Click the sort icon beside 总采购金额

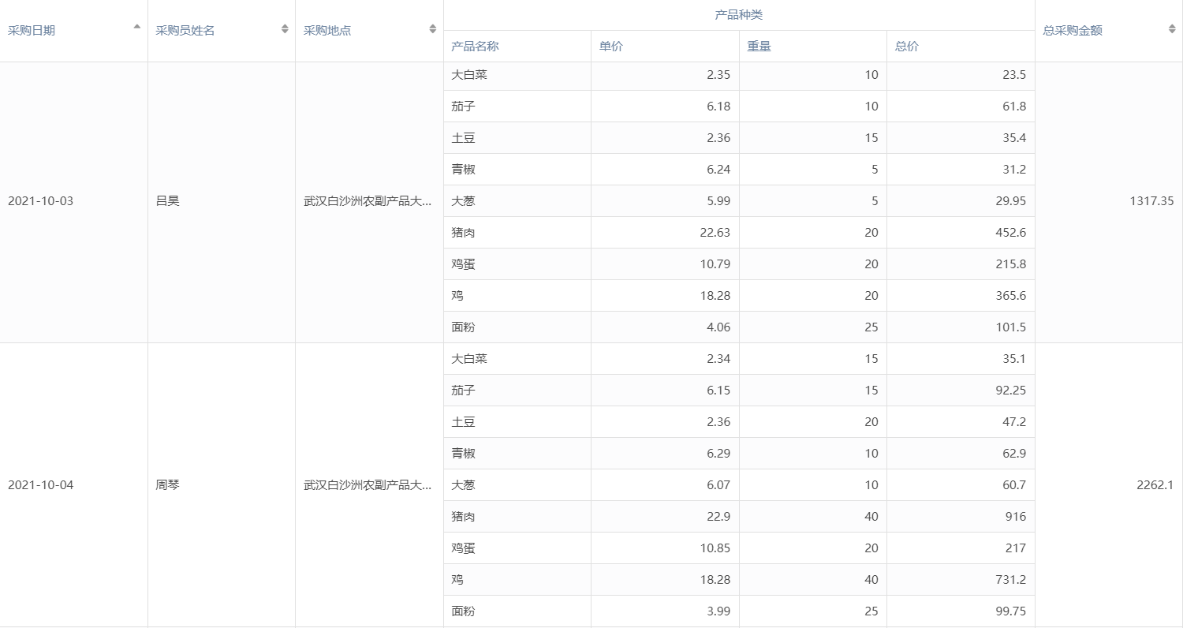point(1171,30)
